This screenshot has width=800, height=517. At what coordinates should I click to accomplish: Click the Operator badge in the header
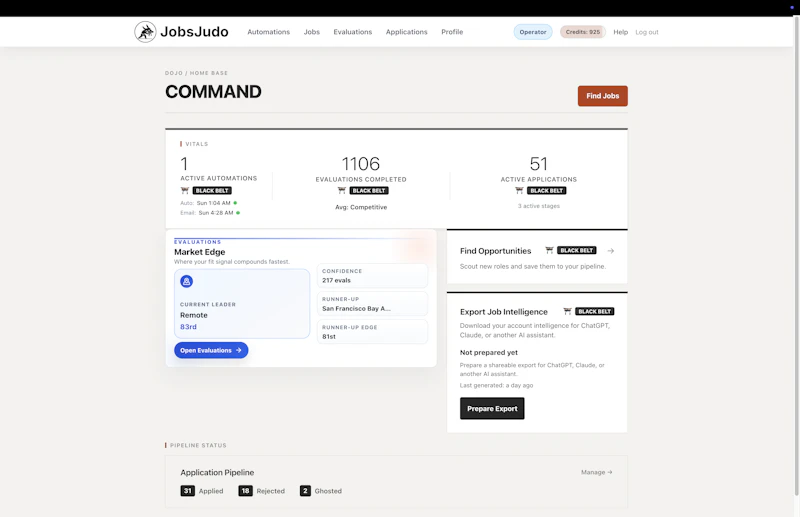533,32
